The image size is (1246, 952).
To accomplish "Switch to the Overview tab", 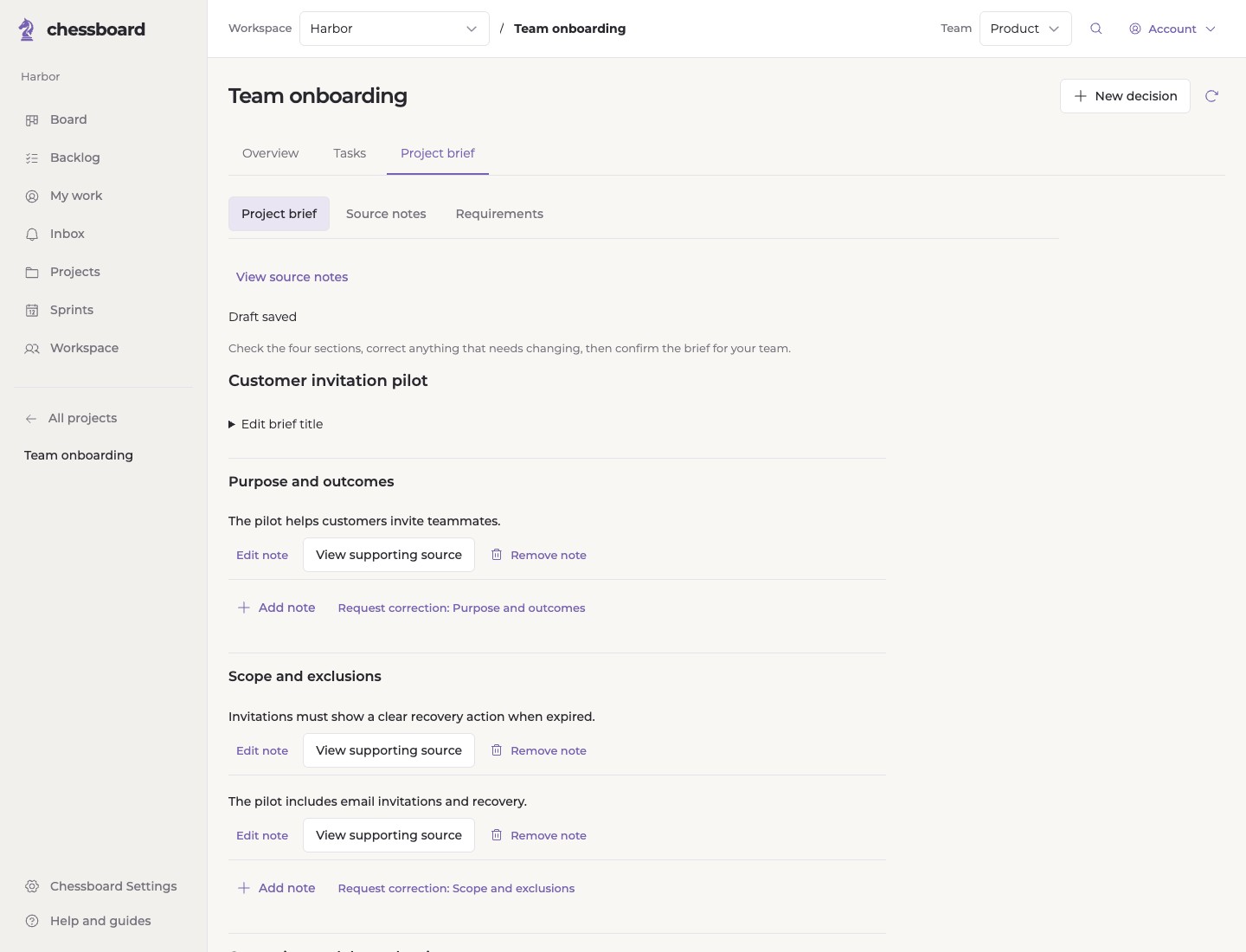I will point(270,153).
